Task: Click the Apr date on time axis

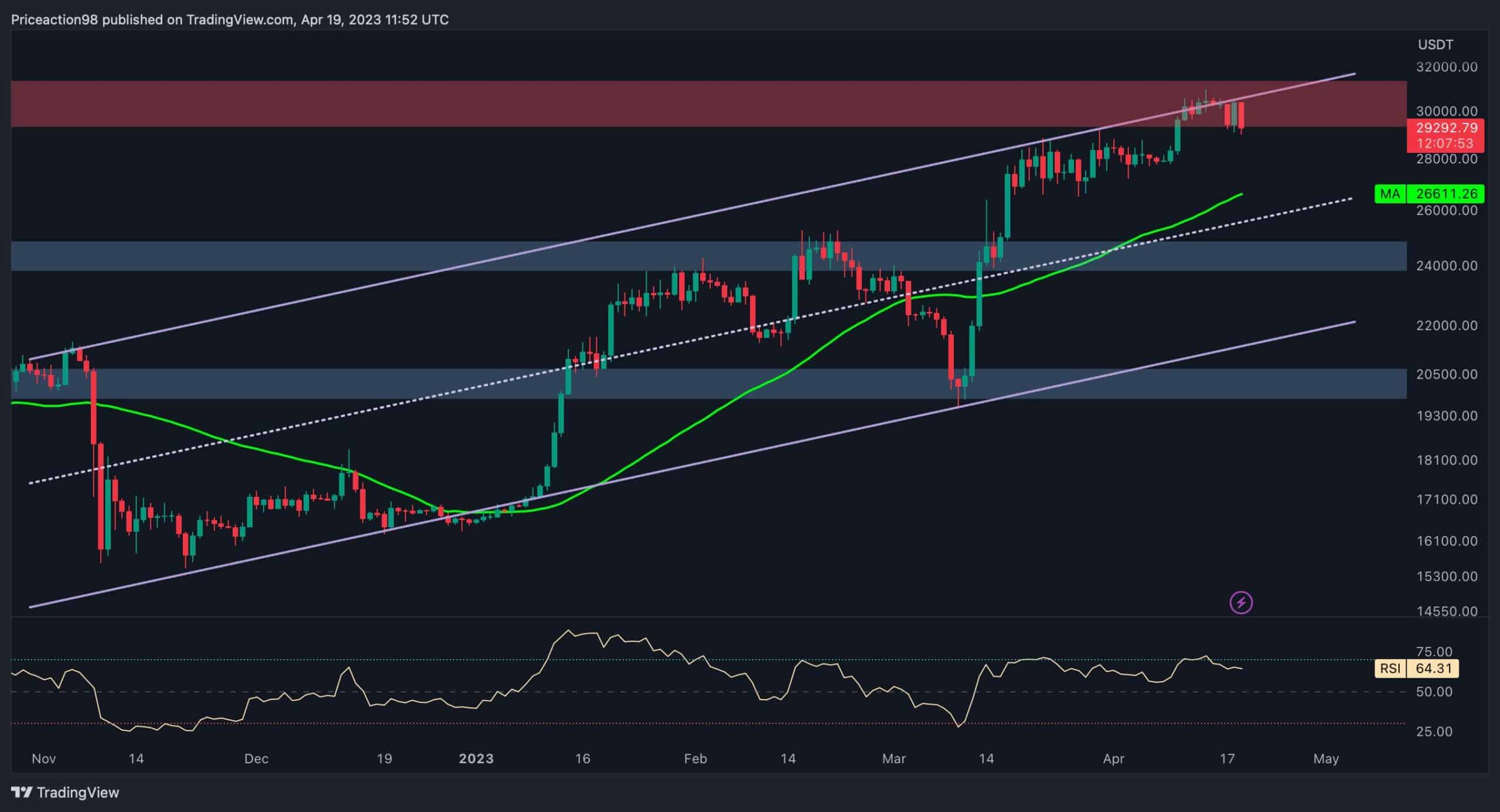Action: click(x=1113, y=759)
